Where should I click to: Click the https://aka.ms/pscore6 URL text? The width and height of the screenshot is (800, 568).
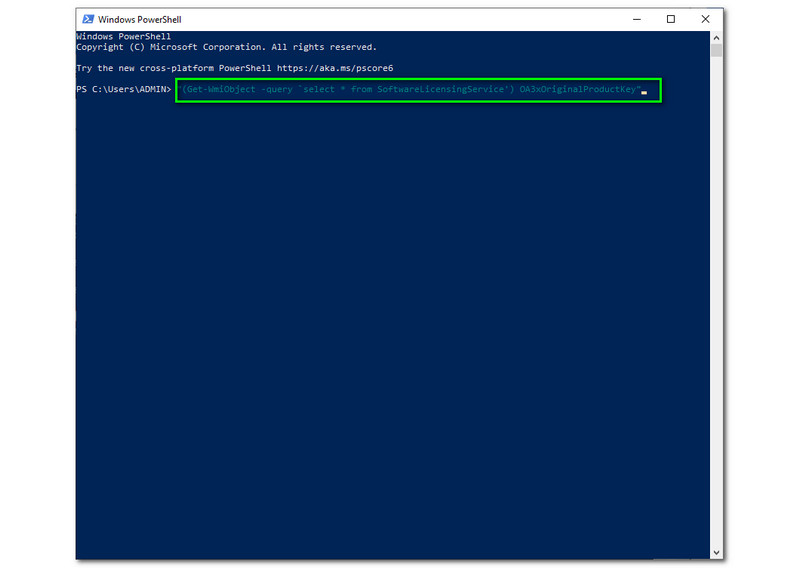point(335,68)
